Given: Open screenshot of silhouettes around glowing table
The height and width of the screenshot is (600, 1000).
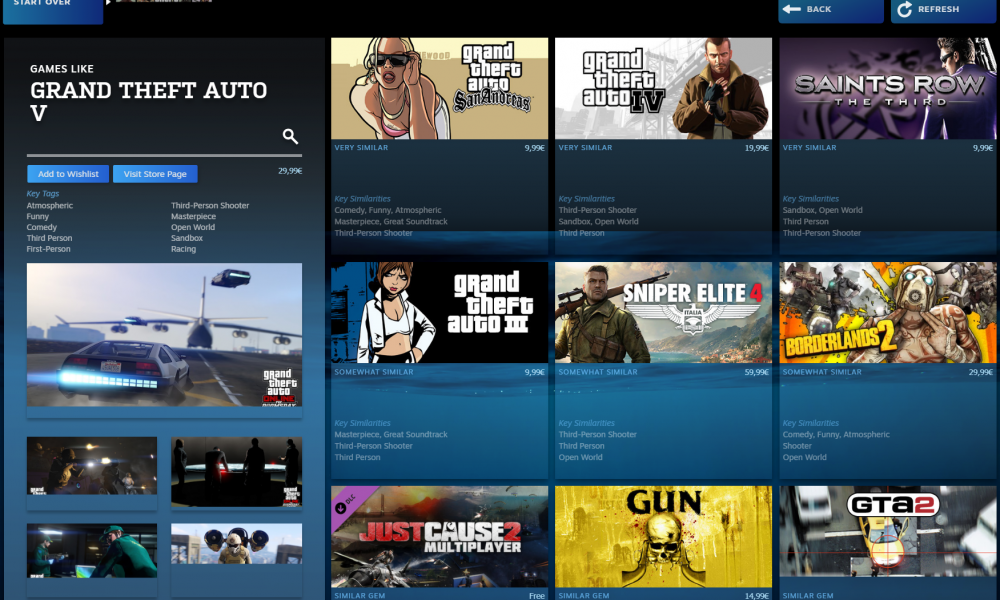Looking at the screenshot, I should [x=237, y=472].
